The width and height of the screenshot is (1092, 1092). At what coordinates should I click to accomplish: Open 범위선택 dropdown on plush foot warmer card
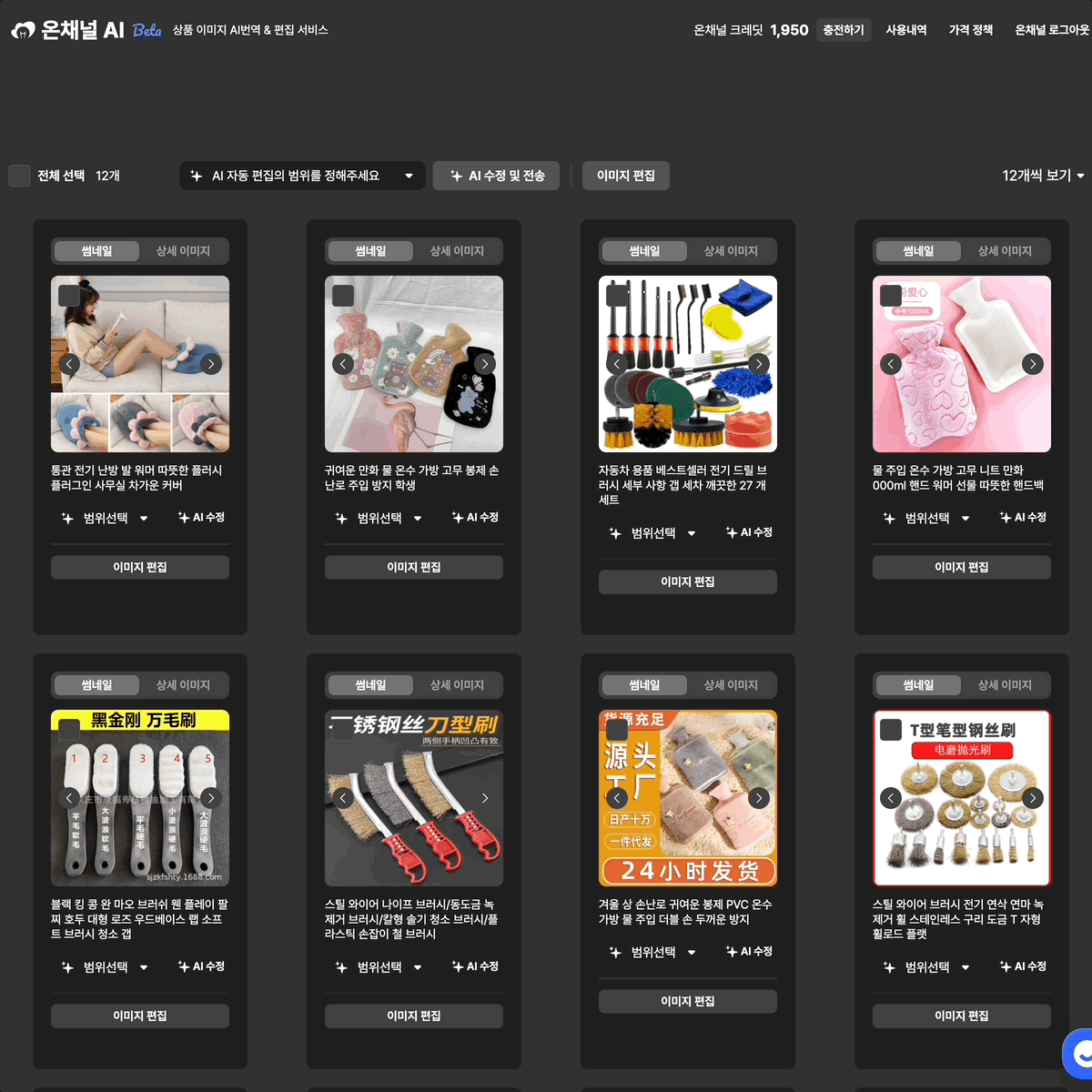[105, 518]
